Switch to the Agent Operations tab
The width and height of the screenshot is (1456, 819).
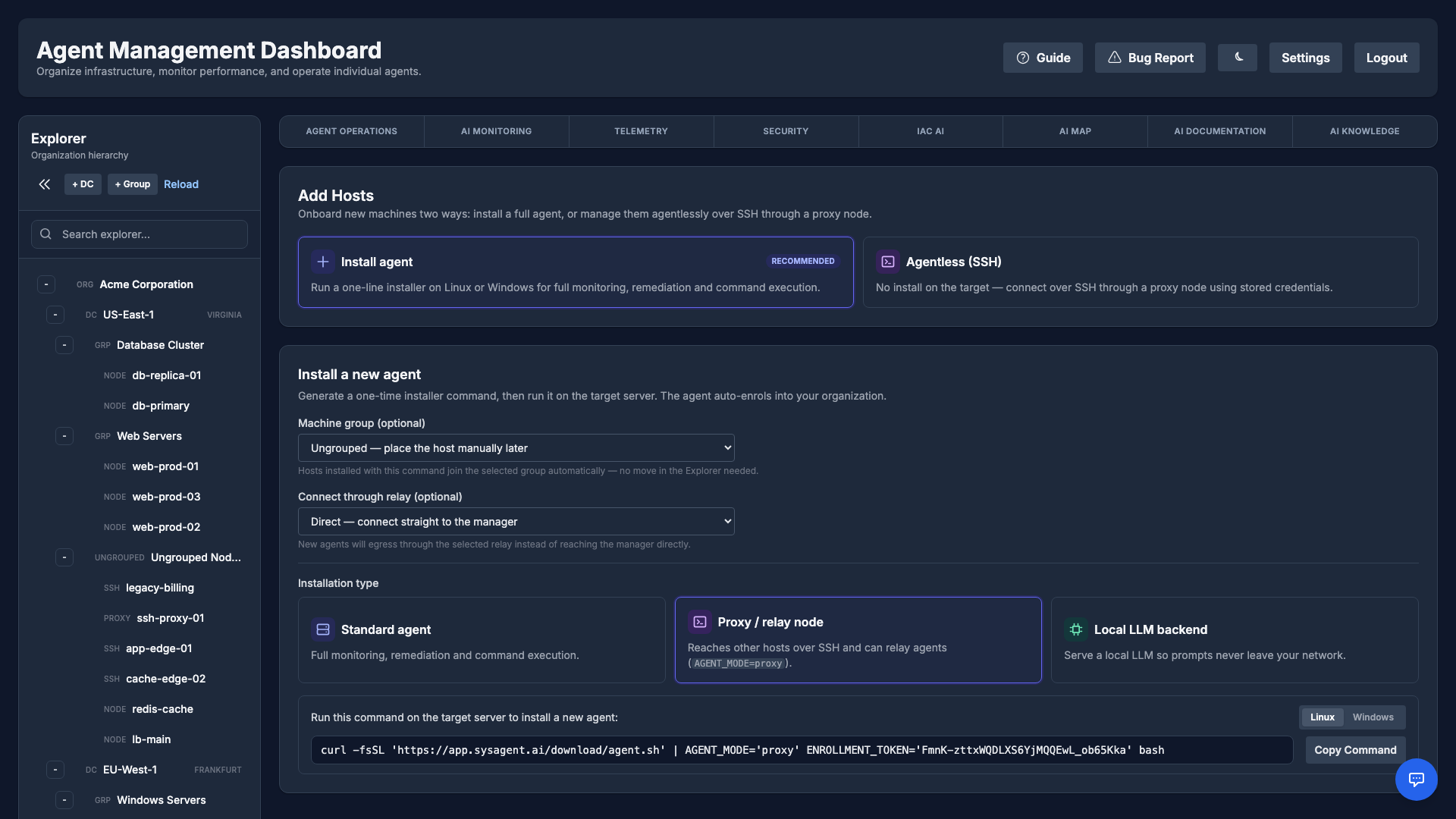(x=352, y=131)
